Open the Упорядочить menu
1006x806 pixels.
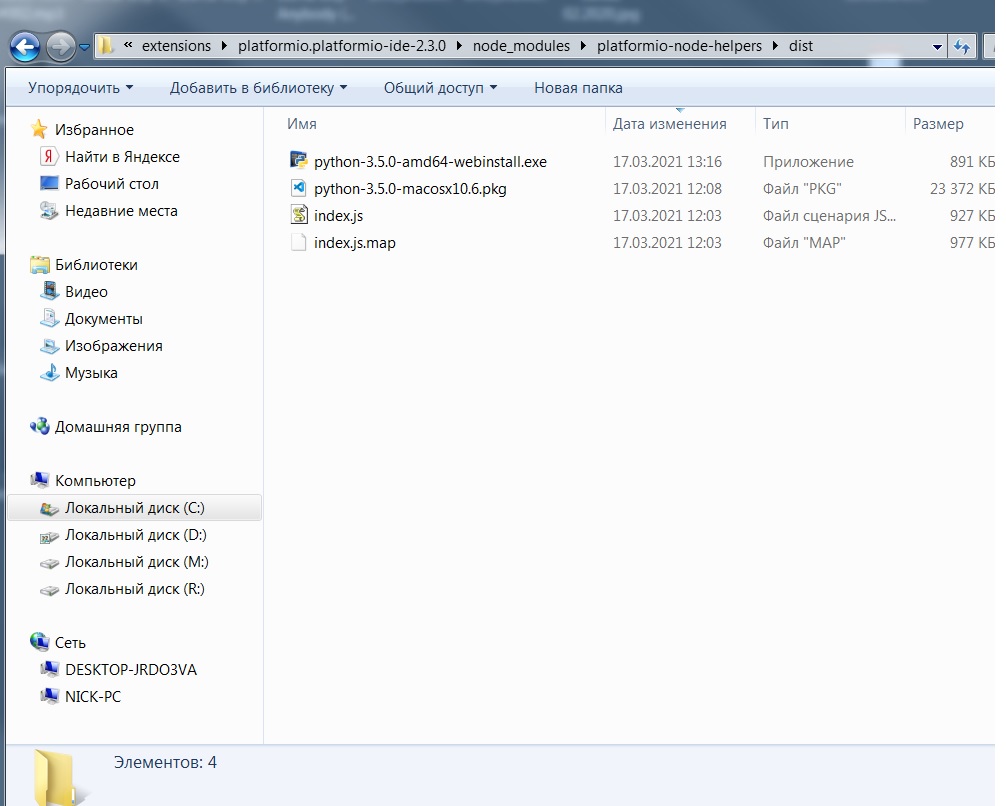[80, 88]
